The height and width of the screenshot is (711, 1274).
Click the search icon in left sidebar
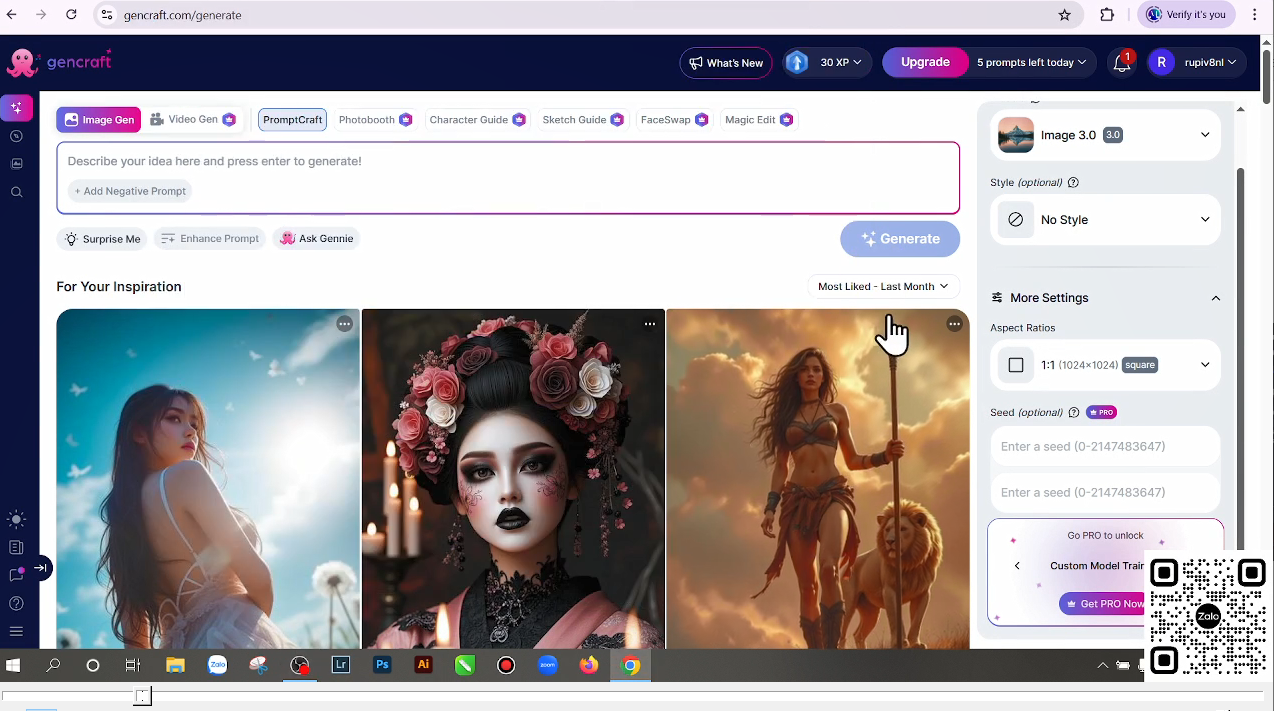16,192
